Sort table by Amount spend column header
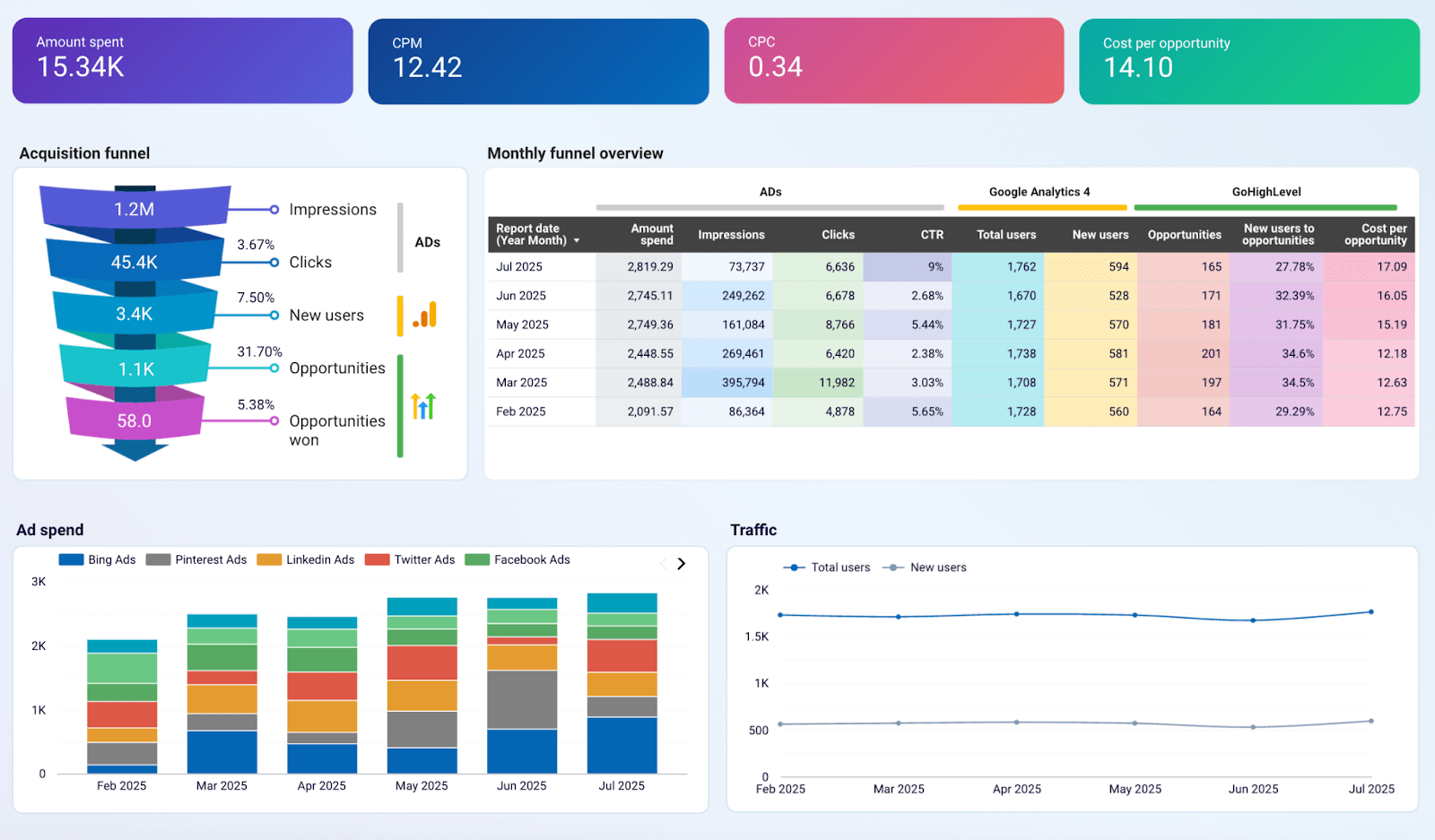 (651, 235)
